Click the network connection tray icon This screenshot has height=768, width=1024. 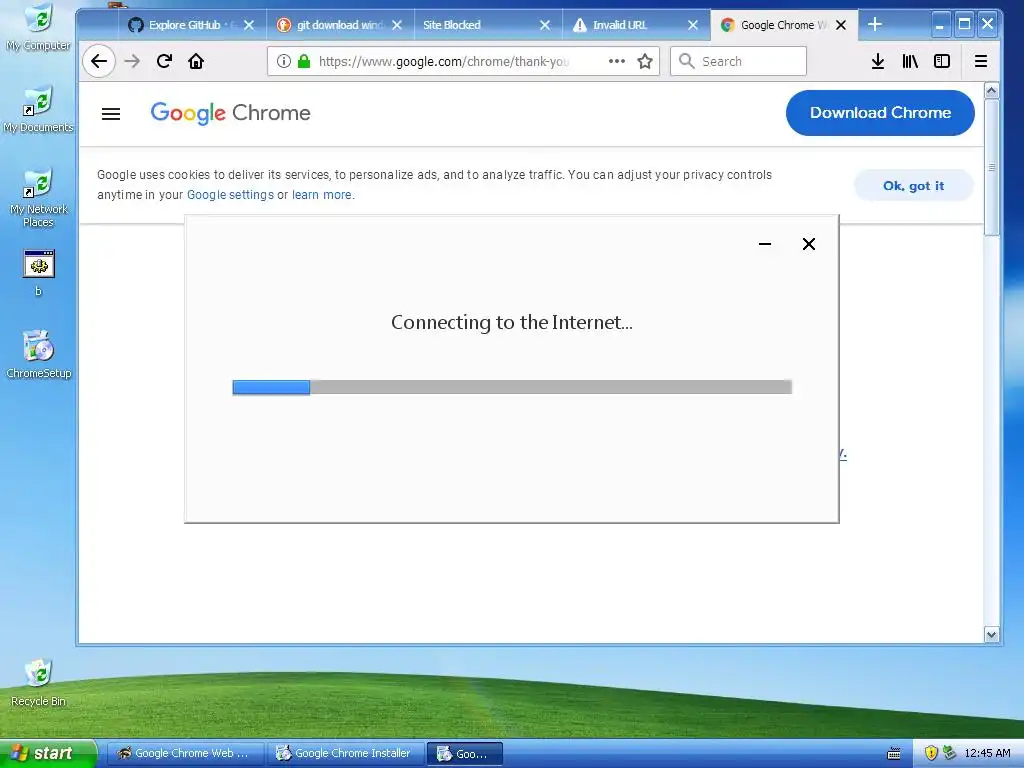point(950,754)
